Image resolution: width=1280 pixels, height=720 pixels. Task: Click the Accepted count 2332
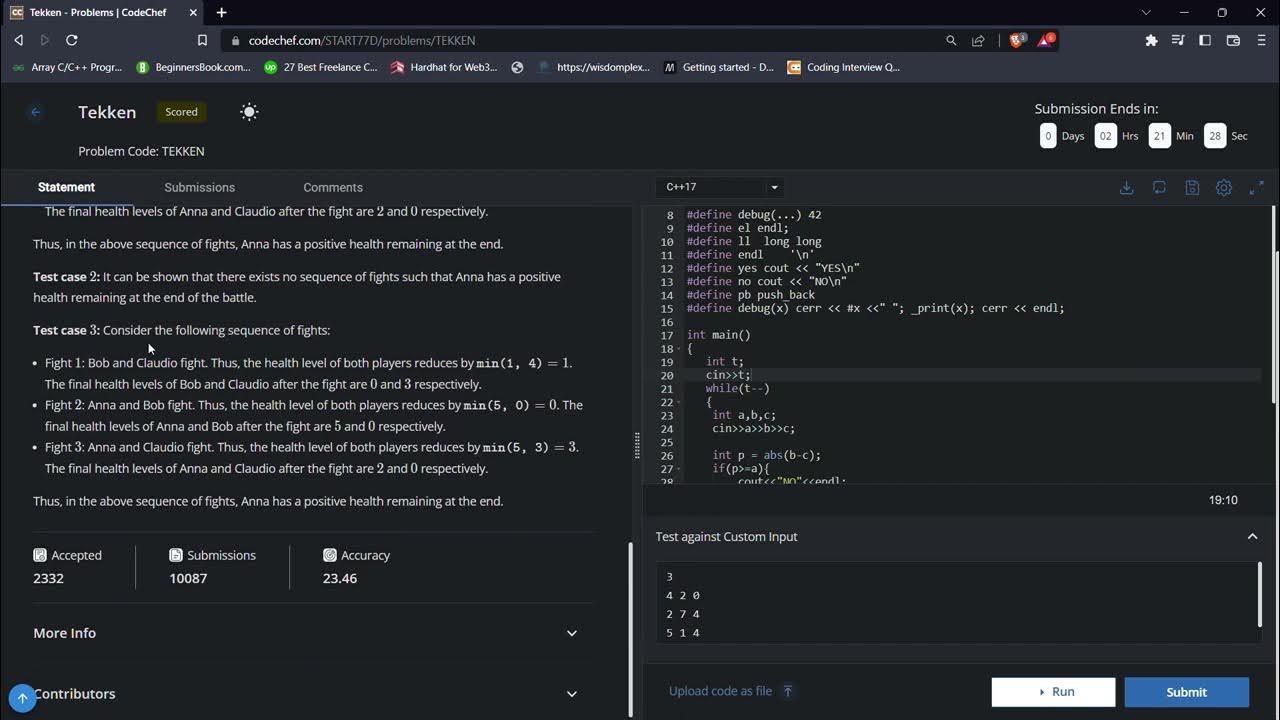(48, 578)
